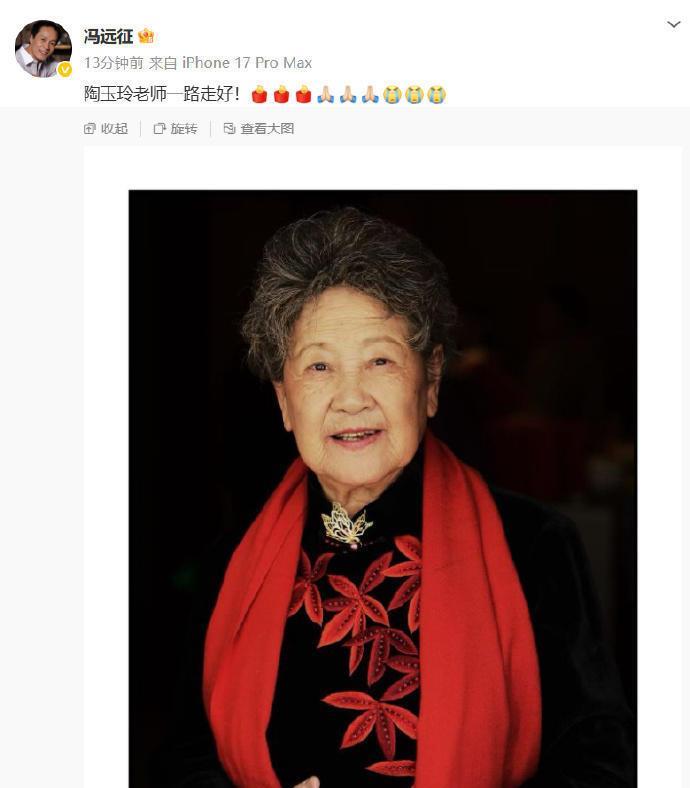Image resolution: width=690 pixels, height=788 pixels.
Task: Click the crown membership icon beside username
Action: click(x=146, y=36)
